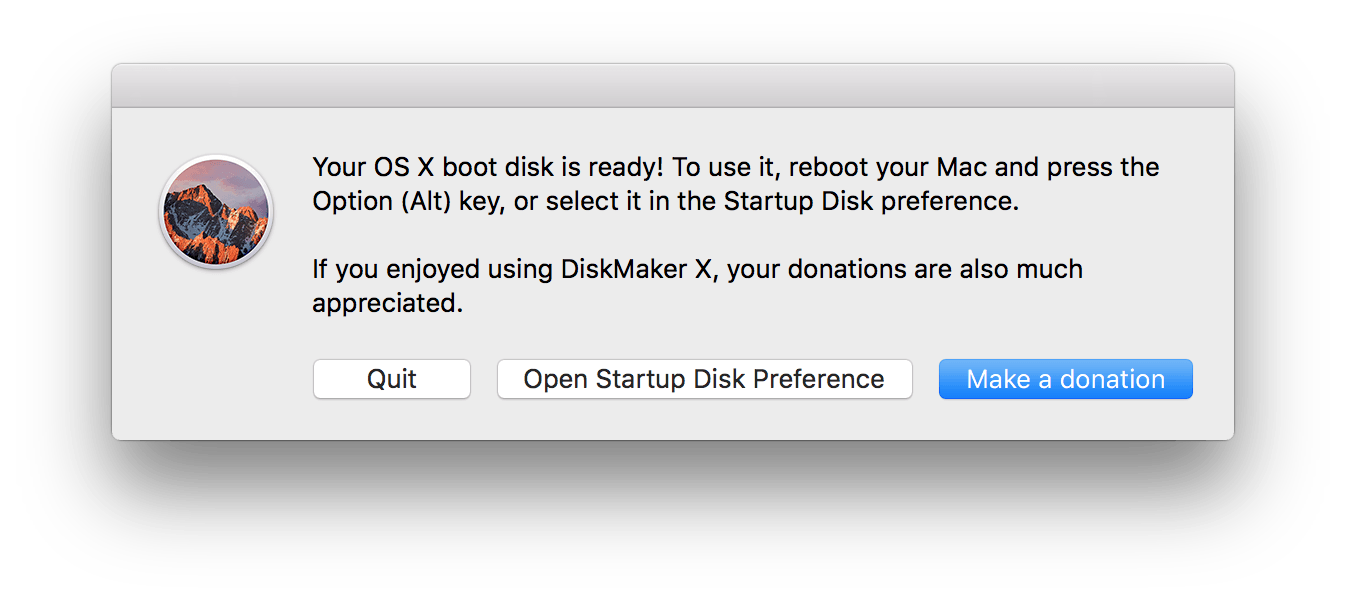The image size is (1346, 600).
Task: Click the 'DiskMaker X' name in the text
Action: (x=635, y=269)
